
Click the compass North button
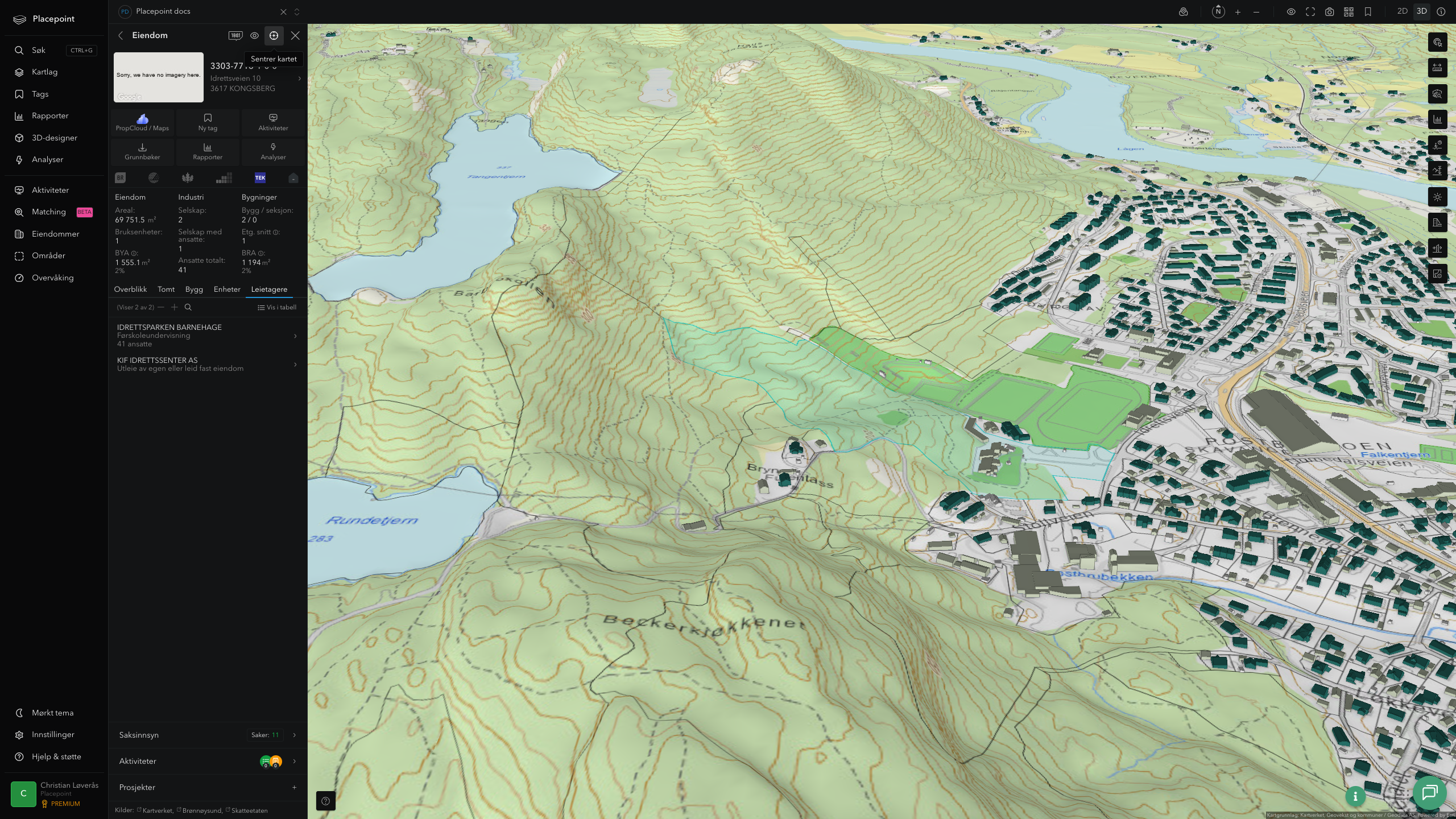(x=1218, y=11)
